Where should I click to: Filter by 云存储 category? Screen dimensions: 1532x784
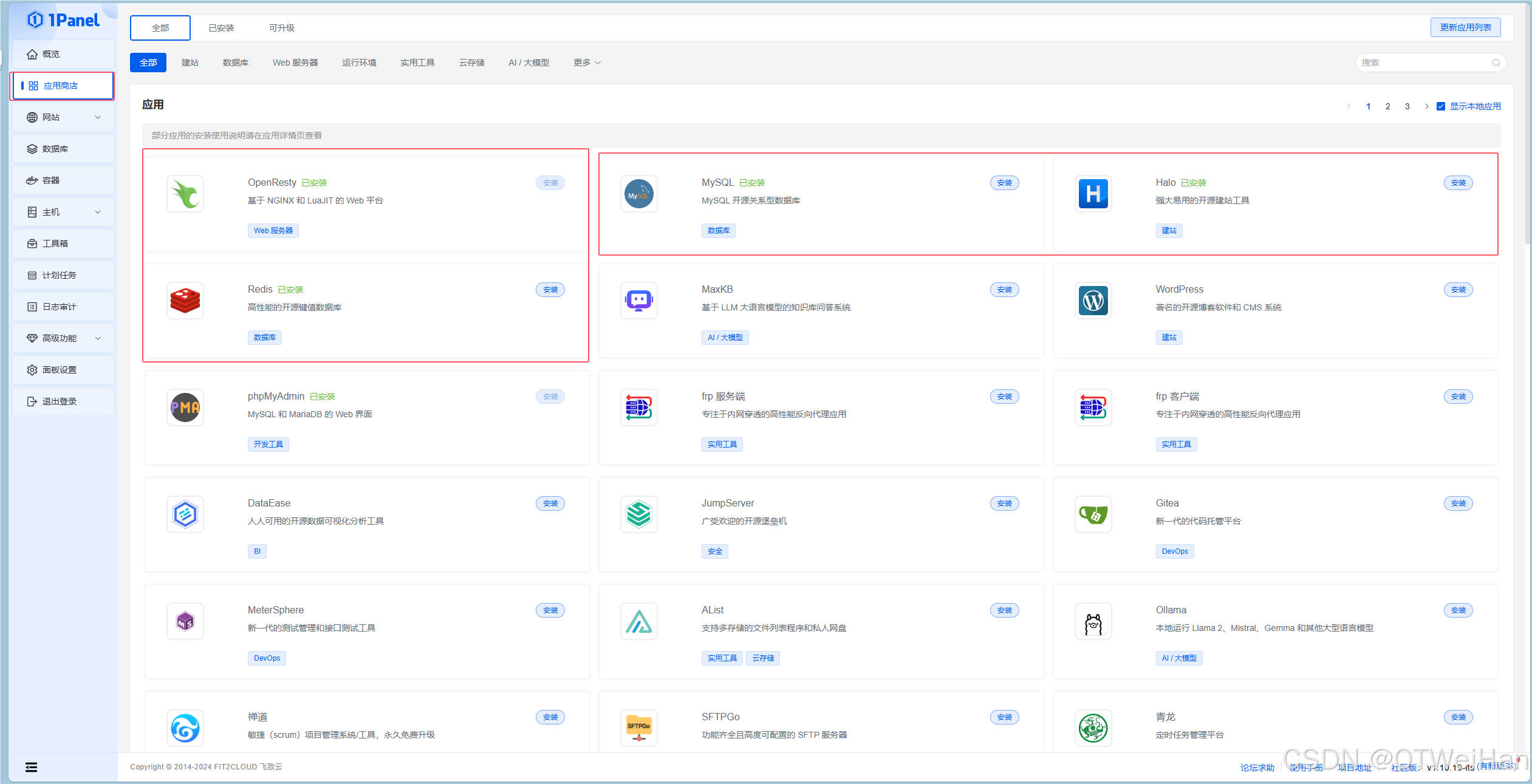click(x=471, y=63)
